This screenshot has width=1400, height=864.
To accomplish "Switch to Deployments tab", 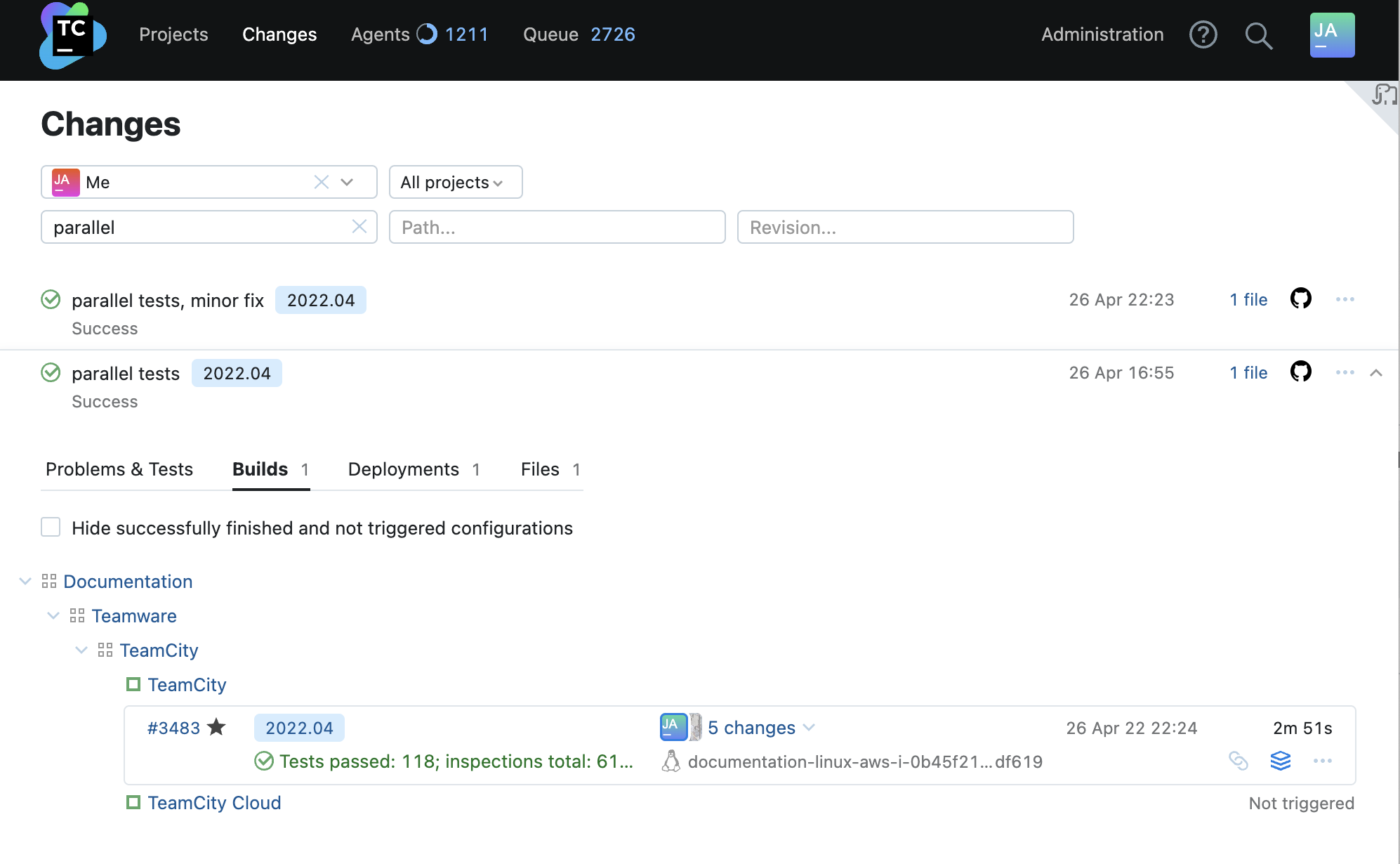I will 404,469.
